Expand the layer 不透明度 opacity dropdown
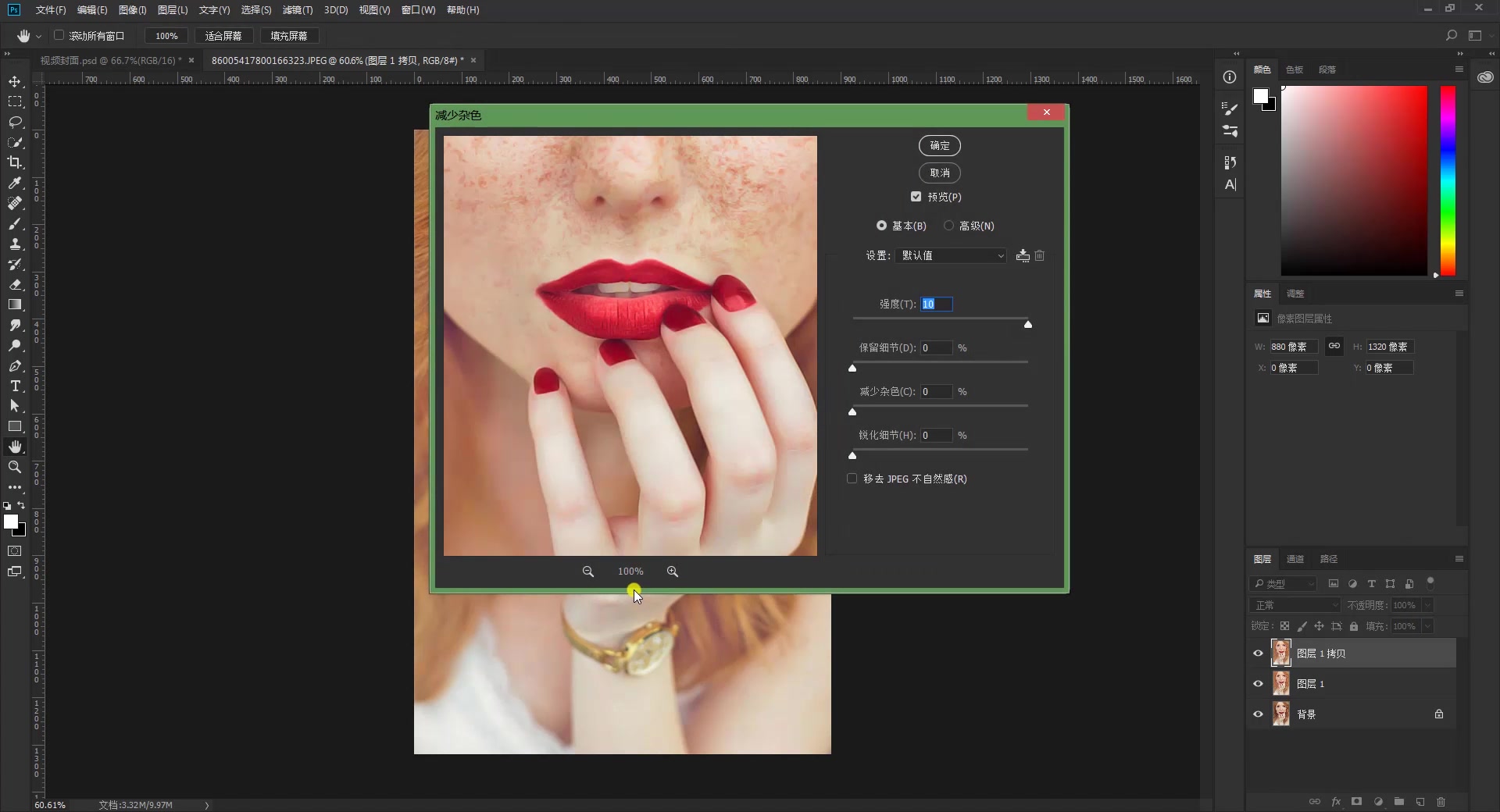Image resolution: width=1500 pixels, height=812 pixels. pyautogui.click(x=1427, y=605)
